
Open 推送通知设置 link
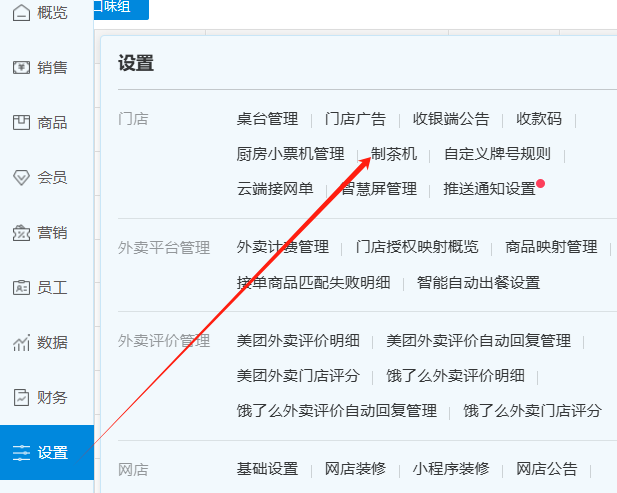(x=490, y=189)
